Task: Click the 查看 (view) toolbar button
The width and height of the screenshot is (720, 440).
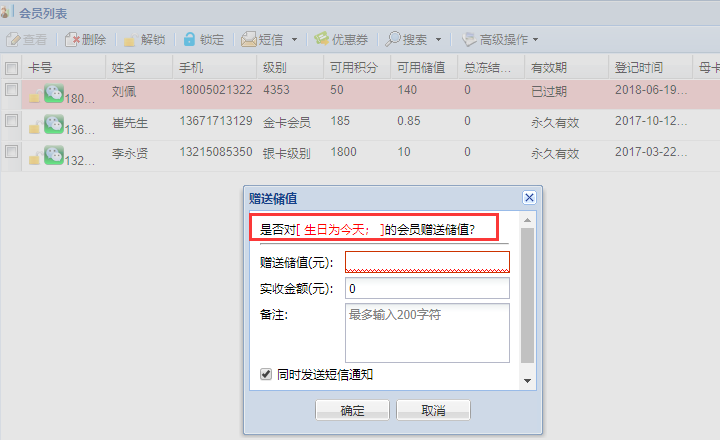Action: pos(27,39)
